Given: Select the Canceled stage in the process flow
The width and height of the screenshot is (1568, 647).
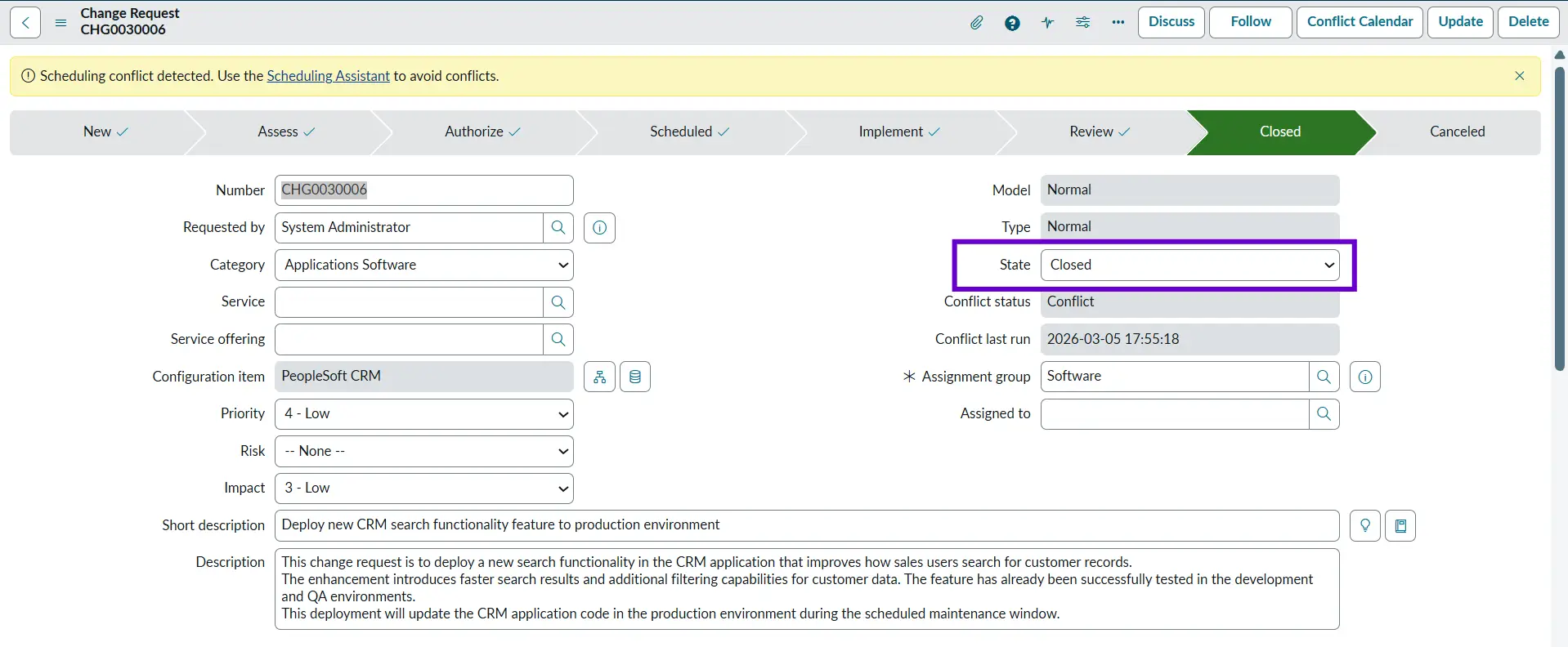Looking at the screenshot, I should [1457, 132].
